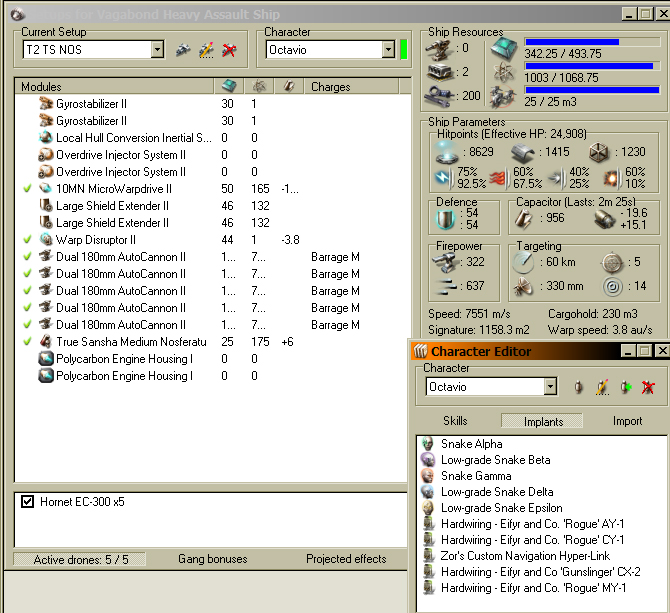670x613 pixels.
Task: Click the calibration icon showing 200
Action: 440,96
